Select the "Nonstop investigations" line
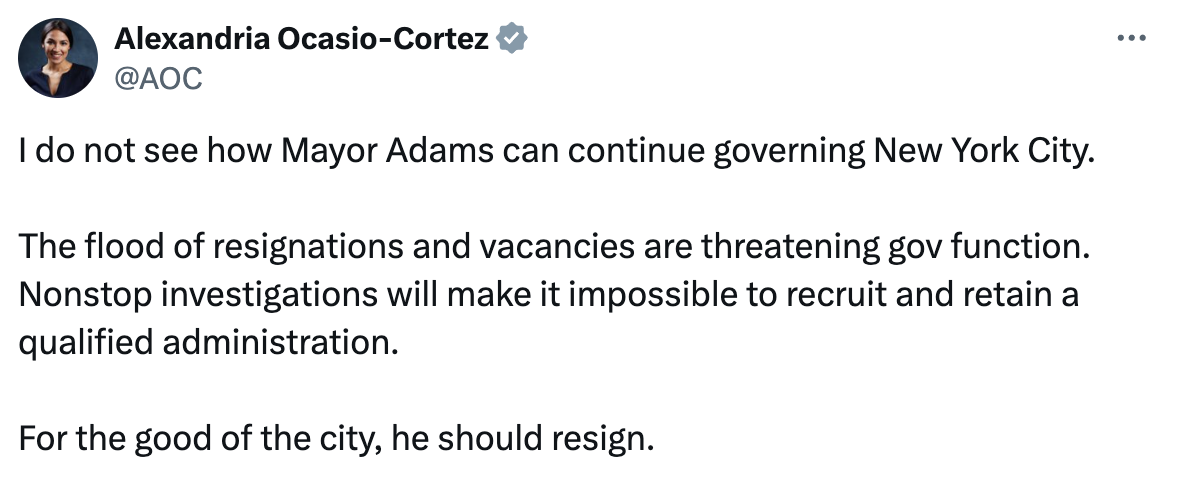This screenshot has height=496, width=1180. (549, 295)
